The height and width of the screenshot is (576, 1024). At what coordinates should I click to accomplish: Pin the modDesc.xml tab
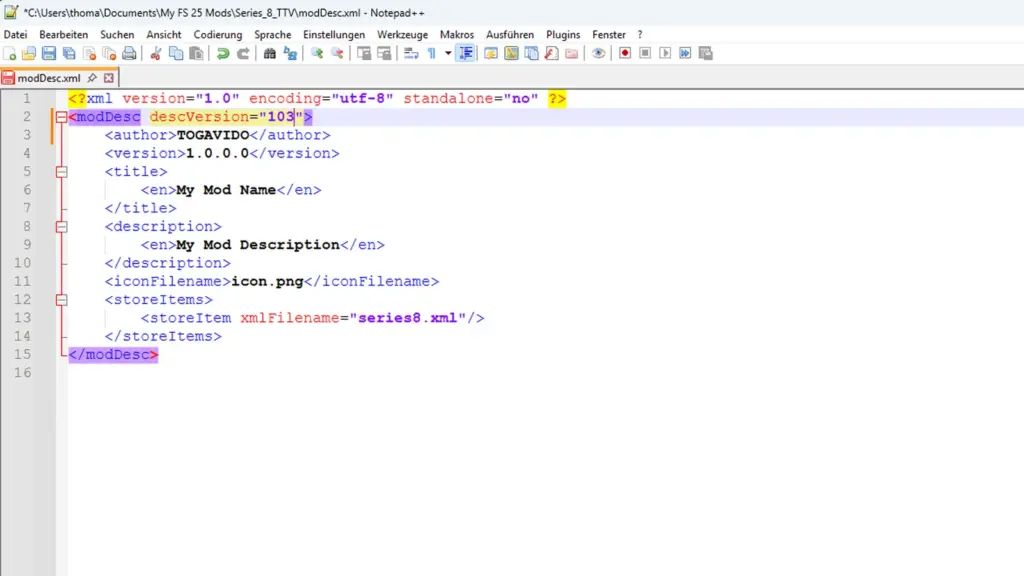[92, 78]
